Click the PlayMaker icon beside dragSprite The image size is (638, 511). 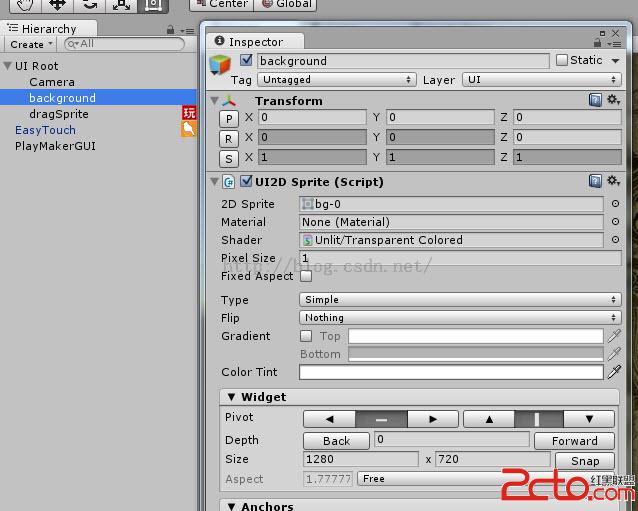pyautogui.click(x=189, y=113)
